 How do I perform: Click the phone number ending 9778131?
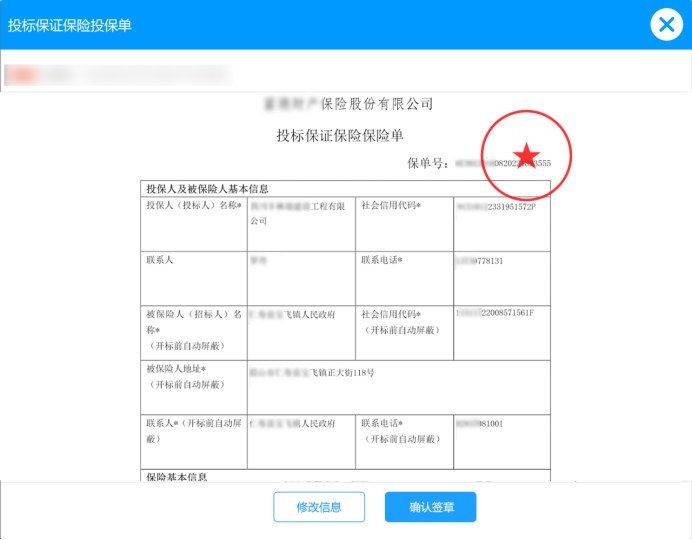[478, 260]
